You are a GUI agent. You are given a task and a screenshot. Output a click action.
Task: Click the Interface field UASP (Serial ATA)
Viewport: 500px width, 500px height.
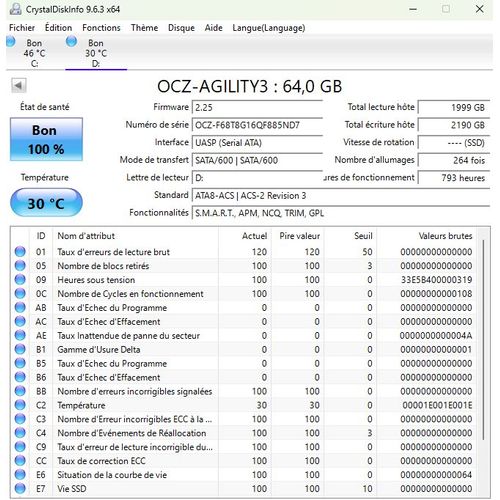[x=257, y=143]
